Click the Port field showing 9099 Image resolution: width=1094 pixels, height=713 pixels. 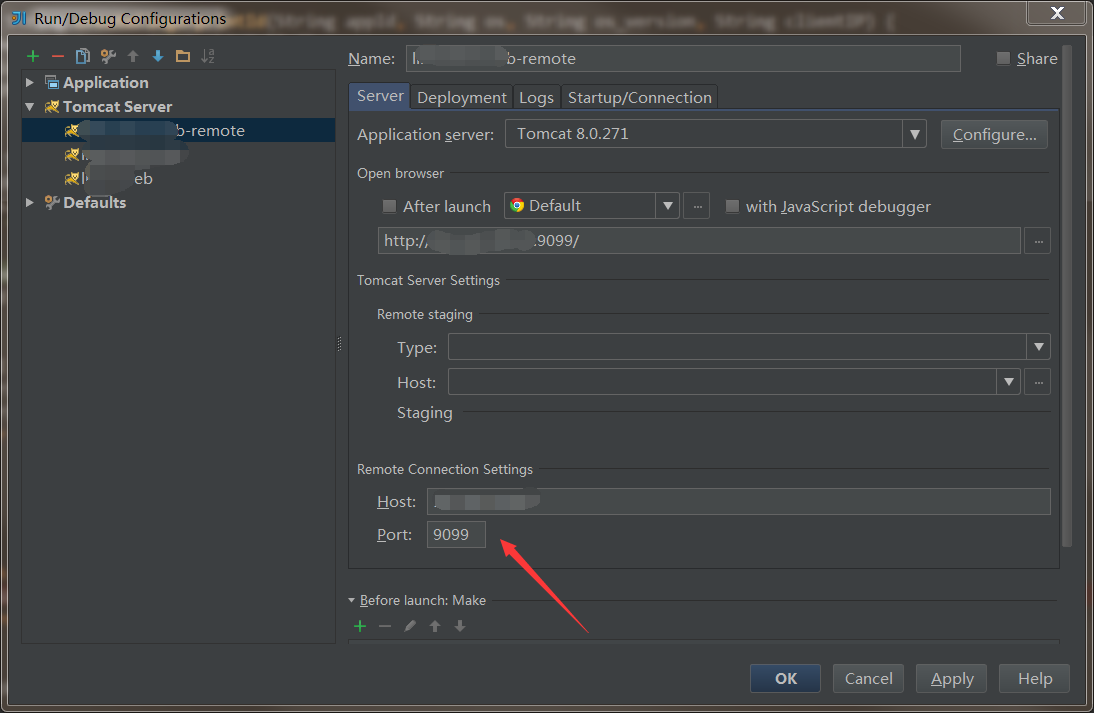click(x=456, y=534)
